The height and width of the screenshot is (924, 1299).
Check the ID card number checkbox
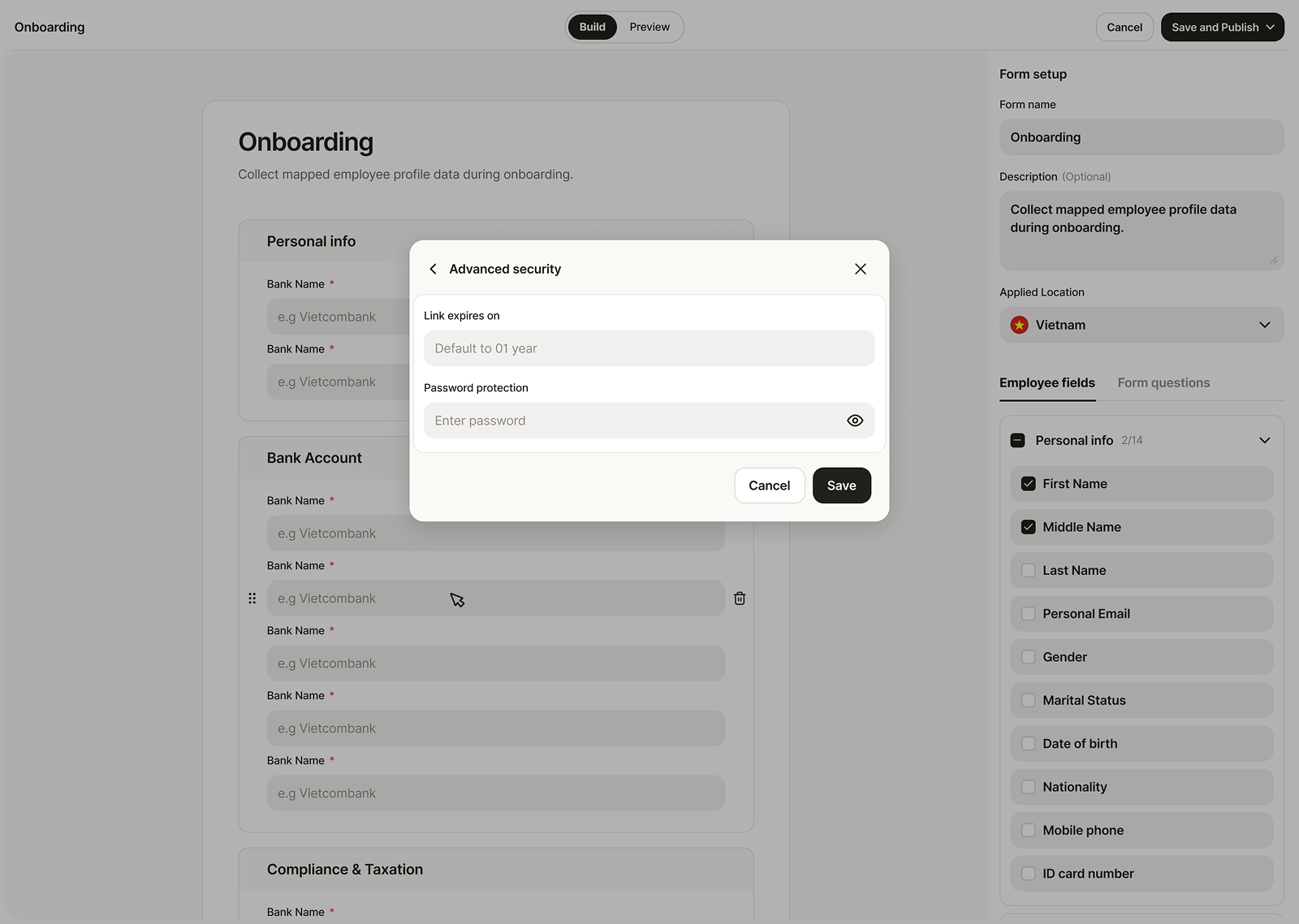coord(1028,874)
